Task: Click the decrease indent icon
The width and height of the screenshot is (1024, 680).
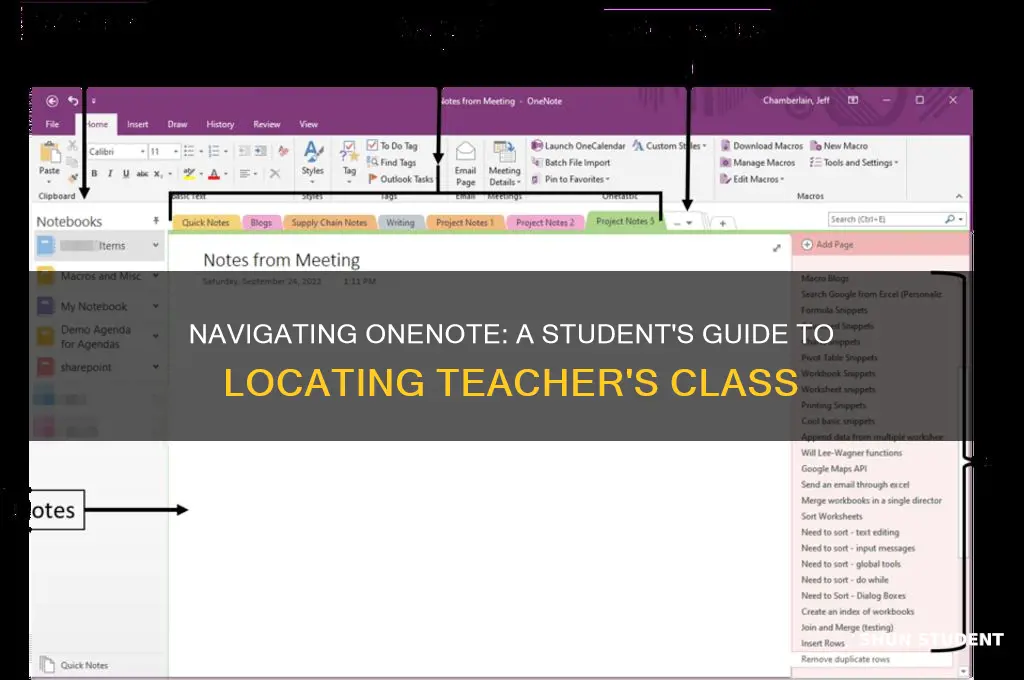Action: (x=244, y=152)
